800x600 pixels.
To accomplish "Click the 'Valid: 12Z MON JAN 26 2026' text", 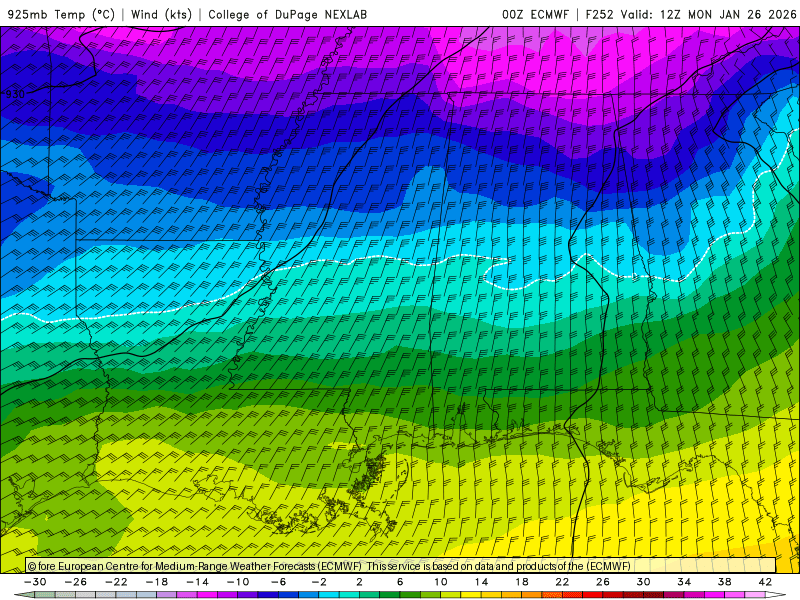I will pos(708,14).
